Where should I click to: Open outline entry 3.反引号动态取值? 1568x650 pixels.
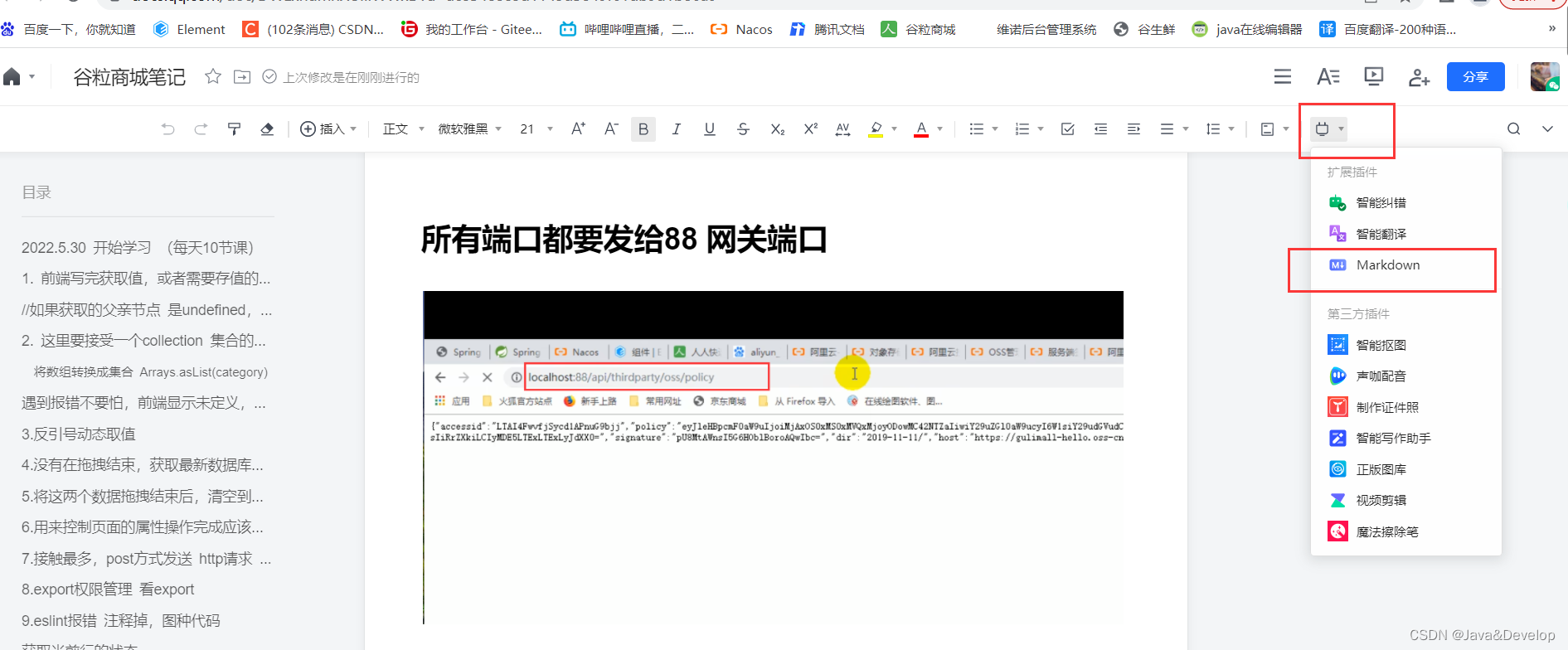tap(79, 434)
